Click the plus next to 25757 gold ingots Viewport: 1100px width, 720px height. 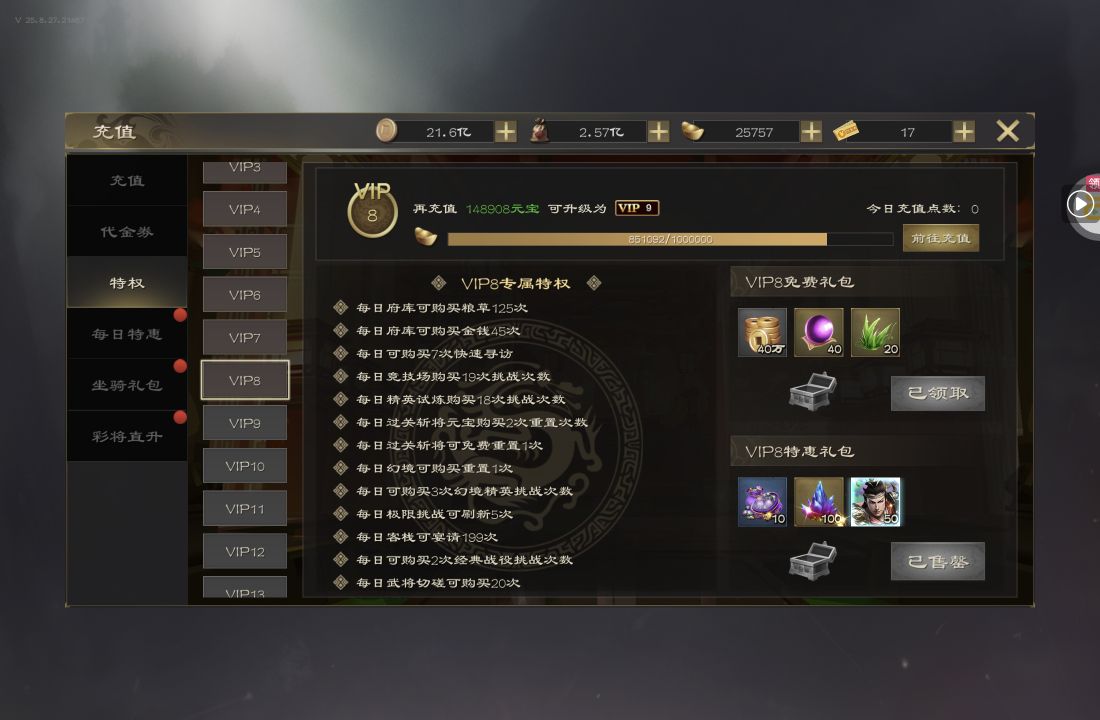pos(811,131)
